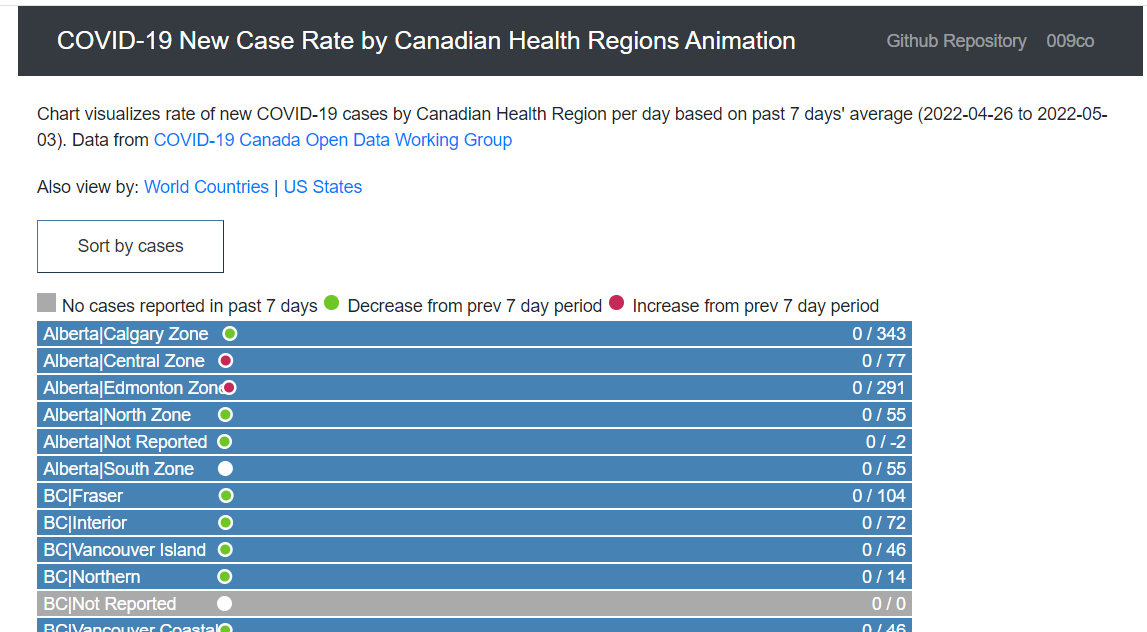Open COVID-19 Canada Open Data Working Group link
This screenshot has width=1147, height=632.
tap(333, 140)
